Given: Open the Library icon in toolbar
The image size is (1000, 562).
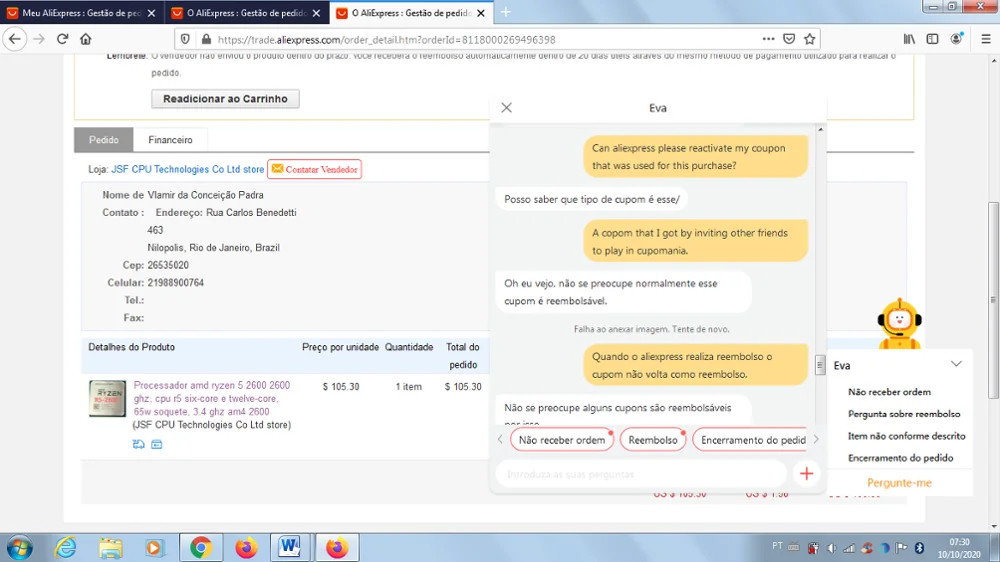Looking at the screenshot, I should pos(909,39).
